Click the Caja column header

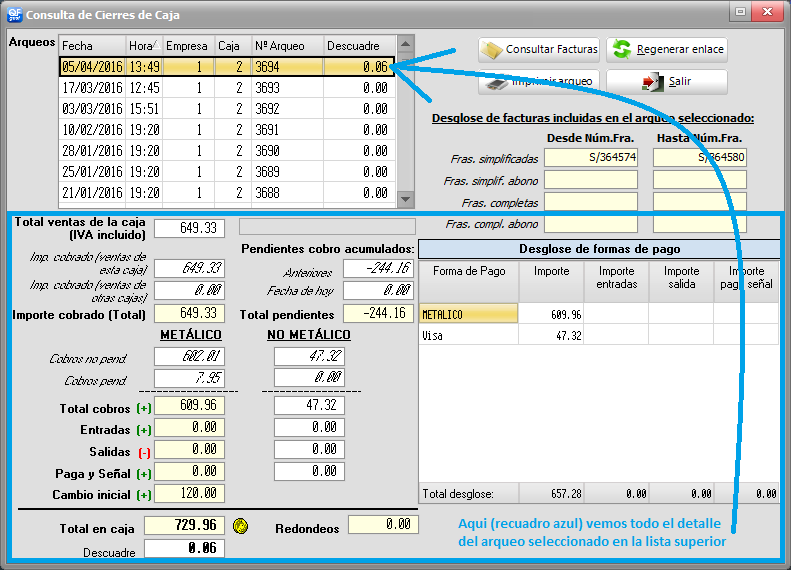point(233,46)
